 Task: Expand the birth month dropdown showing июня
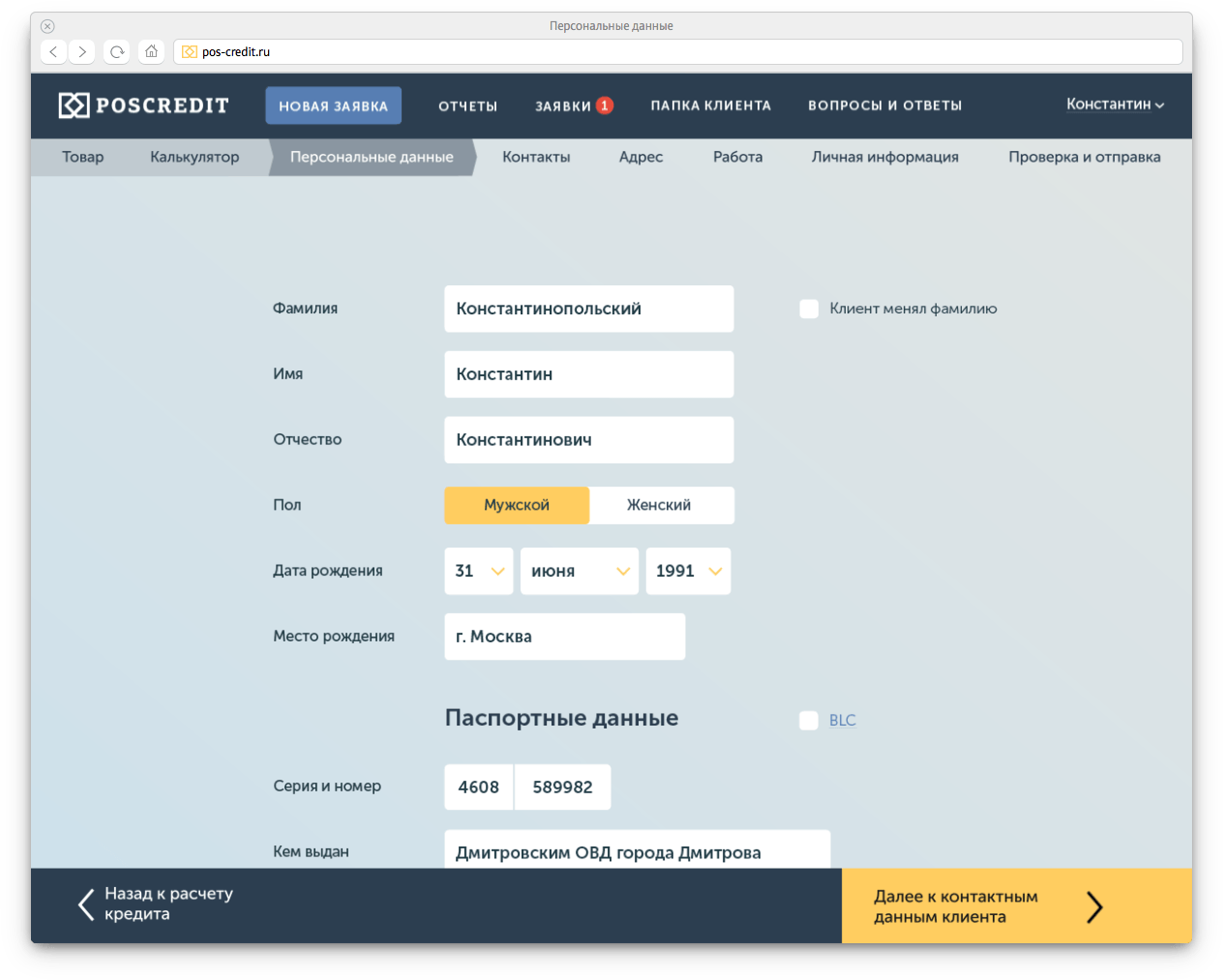pyautogui.click(x=580, y=571)
